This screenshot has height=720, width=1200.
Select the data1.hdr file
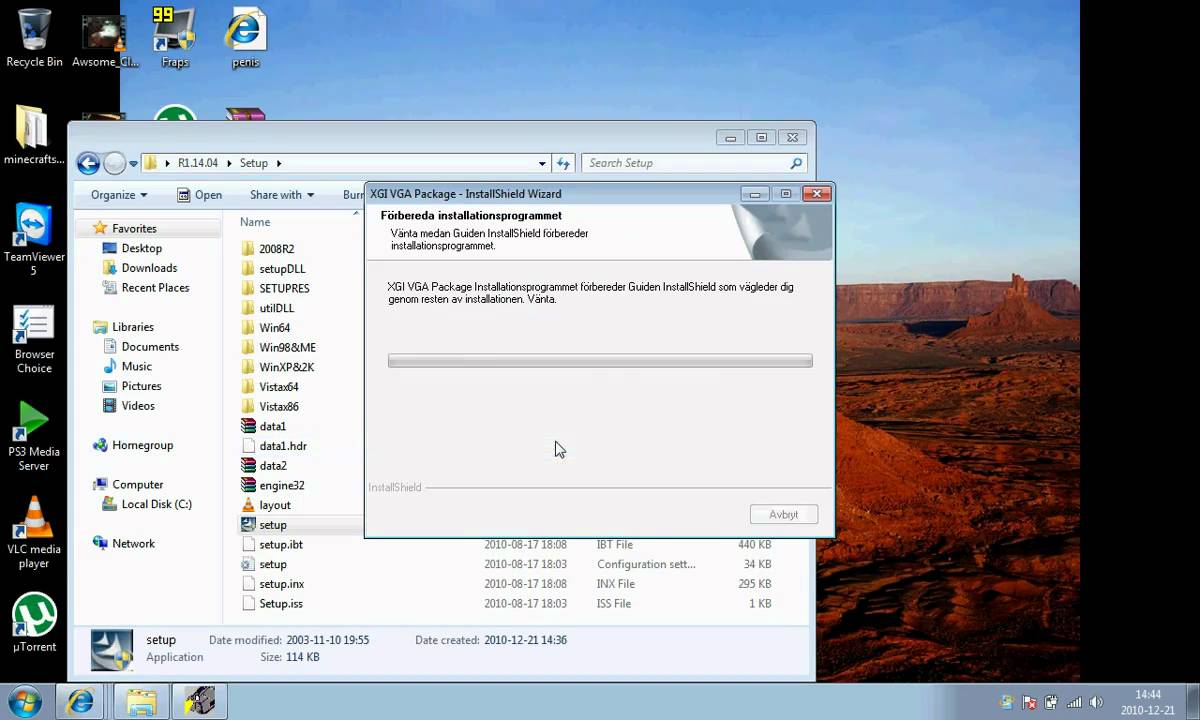283,446
